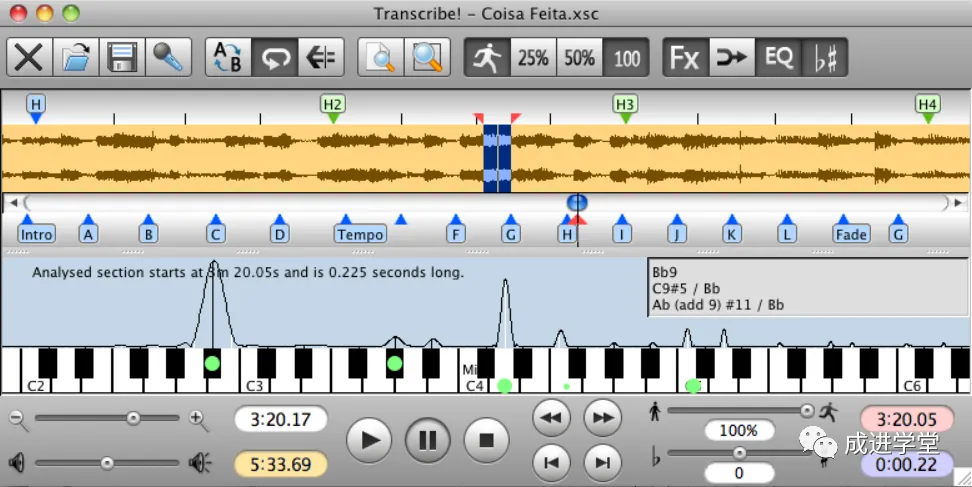
Task: Click the zoom selection magnifier icon
Action: 427,58
